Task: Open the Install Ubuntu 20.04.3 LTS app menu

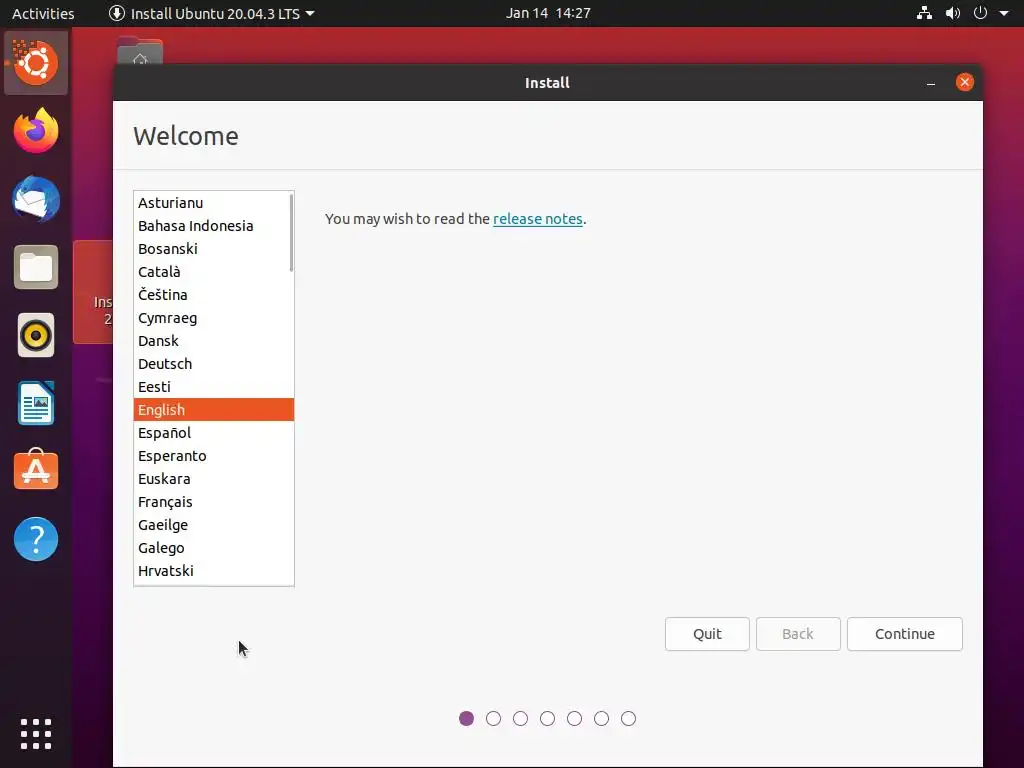Action: click(x=212, y=13)
